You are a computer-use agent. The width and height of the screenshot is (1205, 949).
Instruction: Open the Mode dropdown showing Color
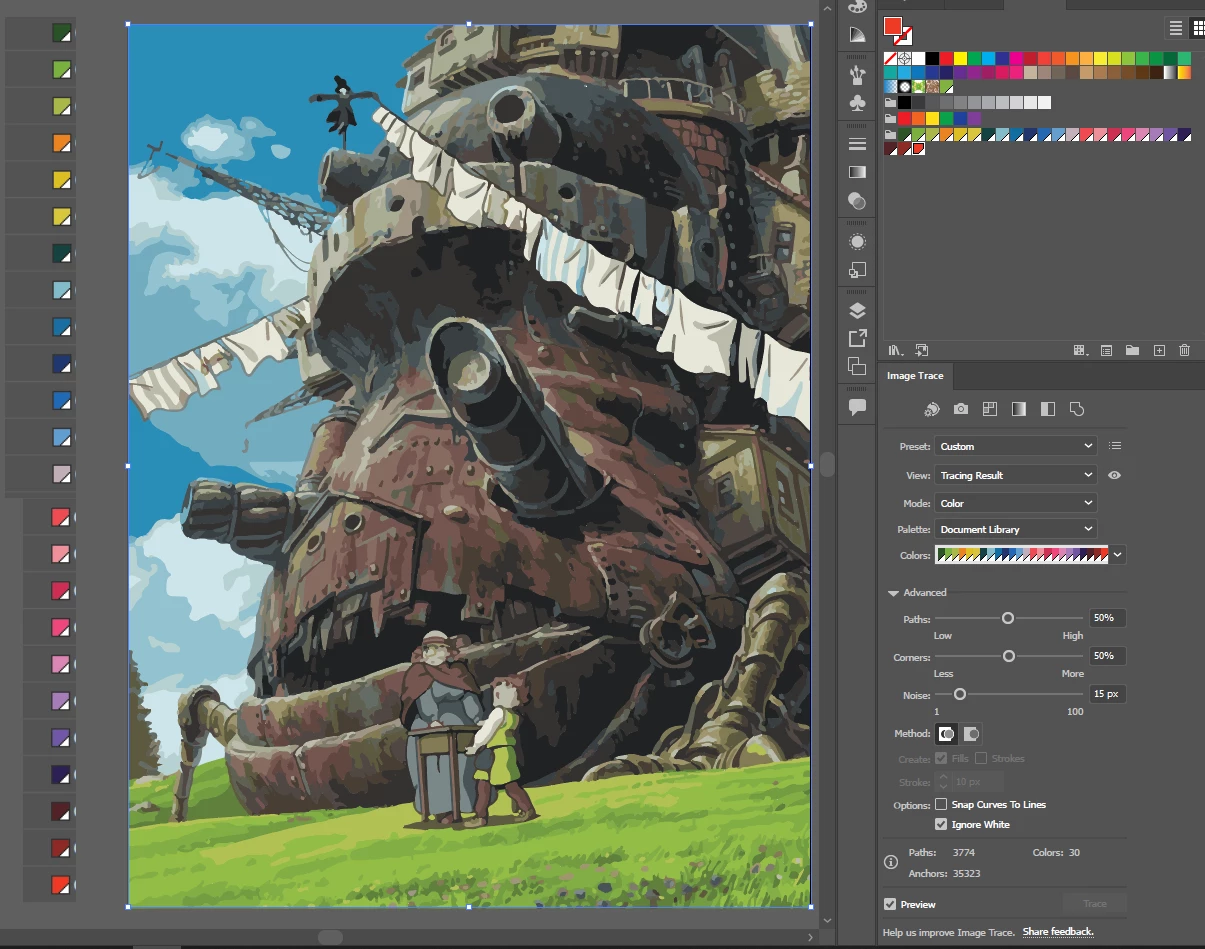pyautogui.click(x=1016, y=503)
